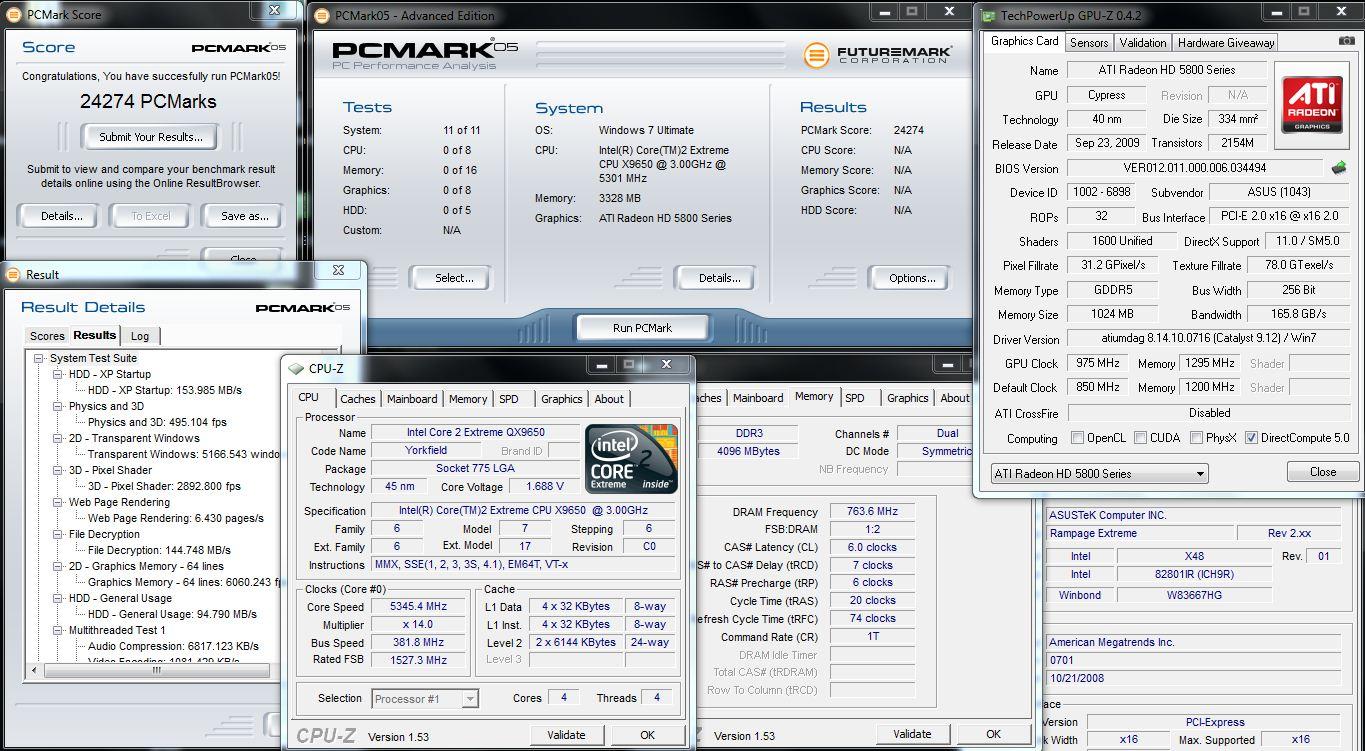The image size is (1365, 751).
Task: Open the Validation tab in GPU-Z
Action: point(1142,42)
